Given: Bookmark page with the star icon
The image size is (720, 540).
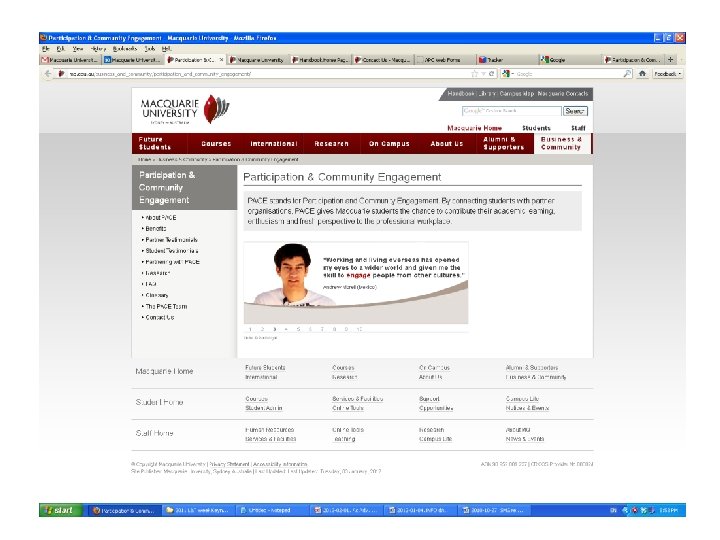Looking at the screenshot, I should pyautogui.click(x=474, y=73).
